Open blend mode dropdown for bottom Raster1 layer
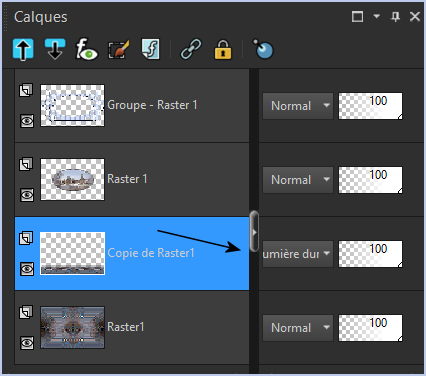426x376 pixels. (x=298, y=328)
